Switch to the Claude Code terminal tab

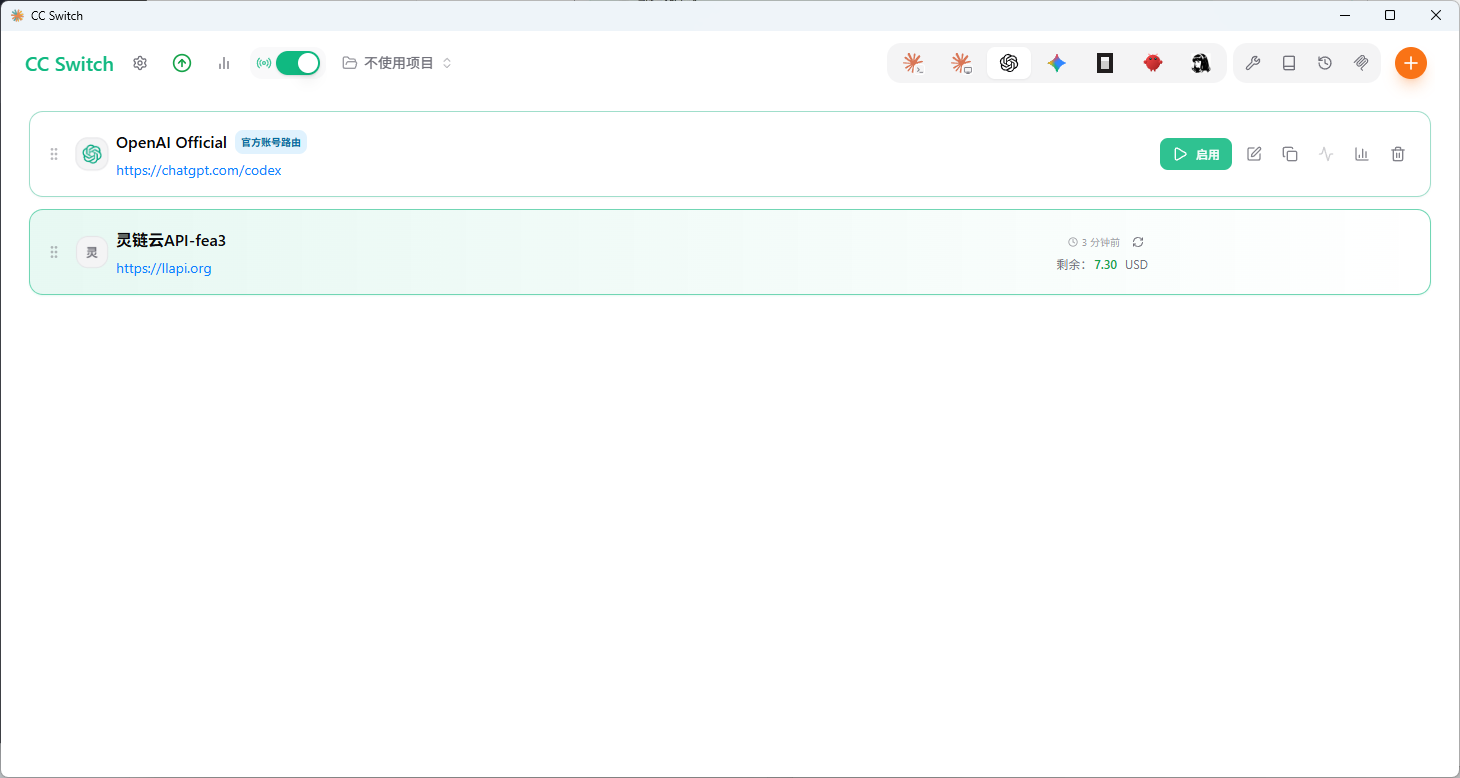tap(913, 63)
